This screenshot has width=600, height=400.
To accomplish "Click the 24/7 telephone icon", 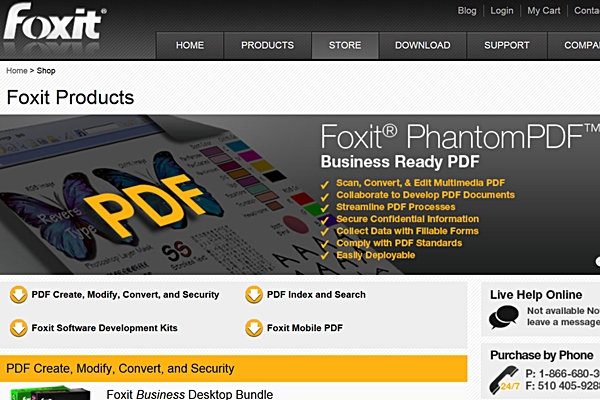I will (505, 379).
